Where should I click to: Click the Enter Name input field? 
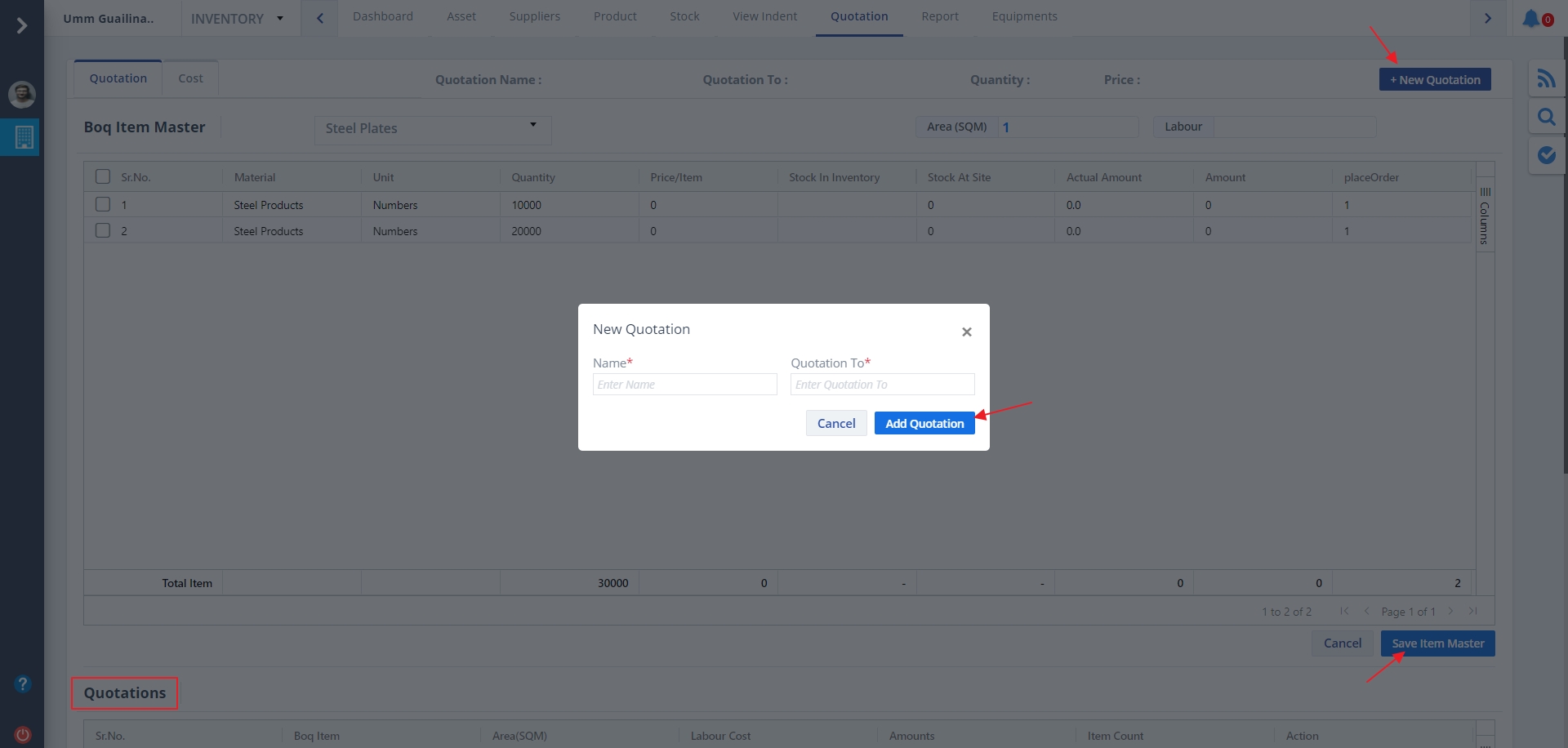(x=684, y=385)
